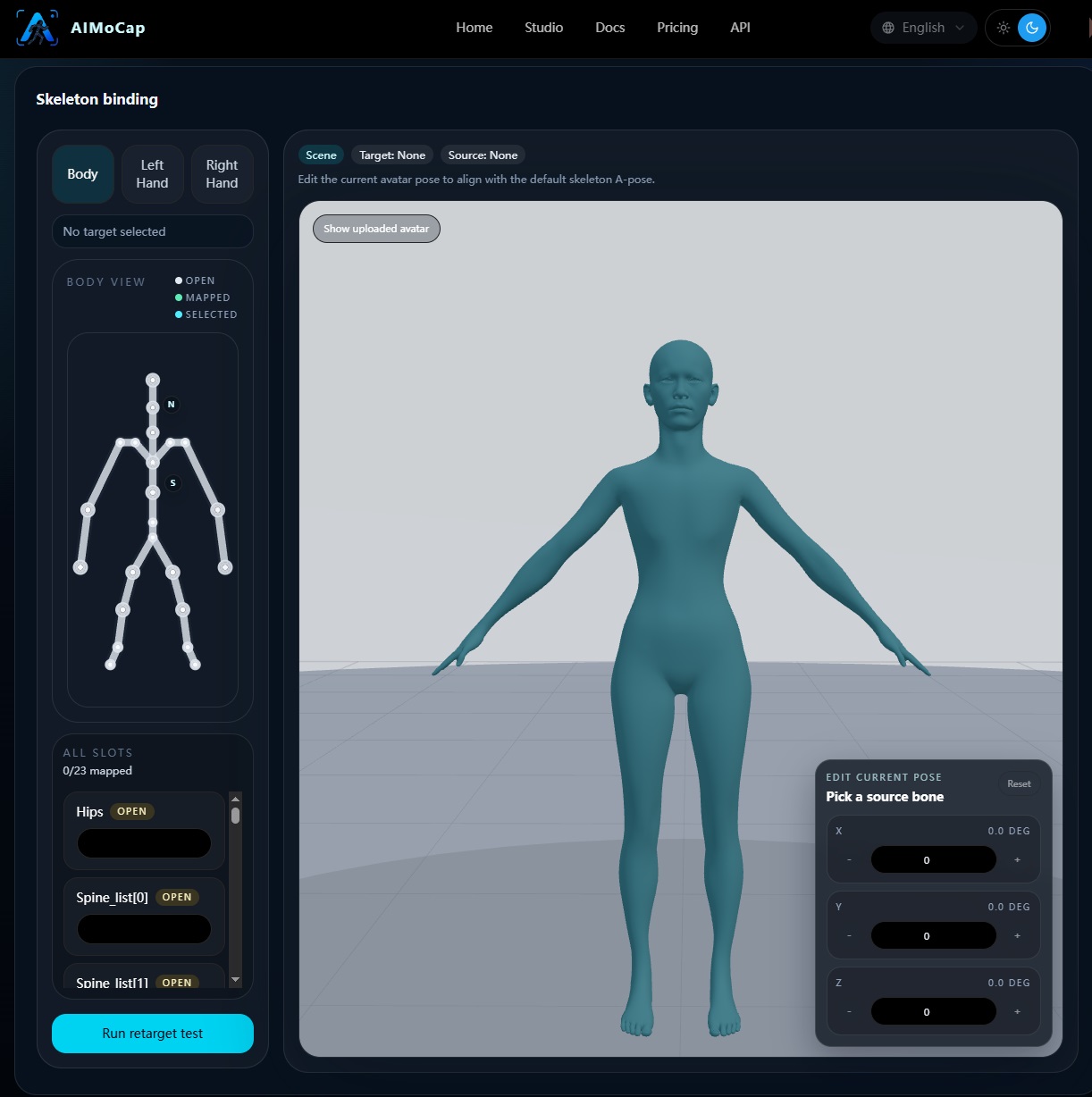Select the Body tab
This screenshot has height=1097, width=1092.
click(x=82, y=174)
